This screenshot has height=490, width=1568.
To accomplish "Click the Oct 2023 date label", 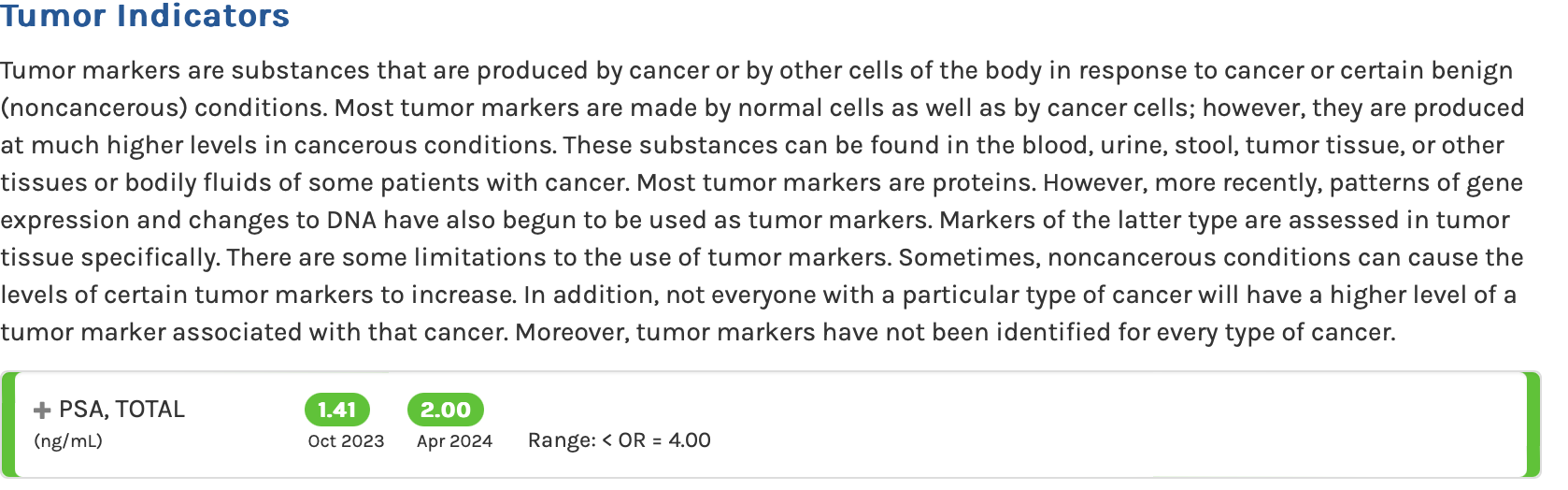I will (x=346, y=441).
